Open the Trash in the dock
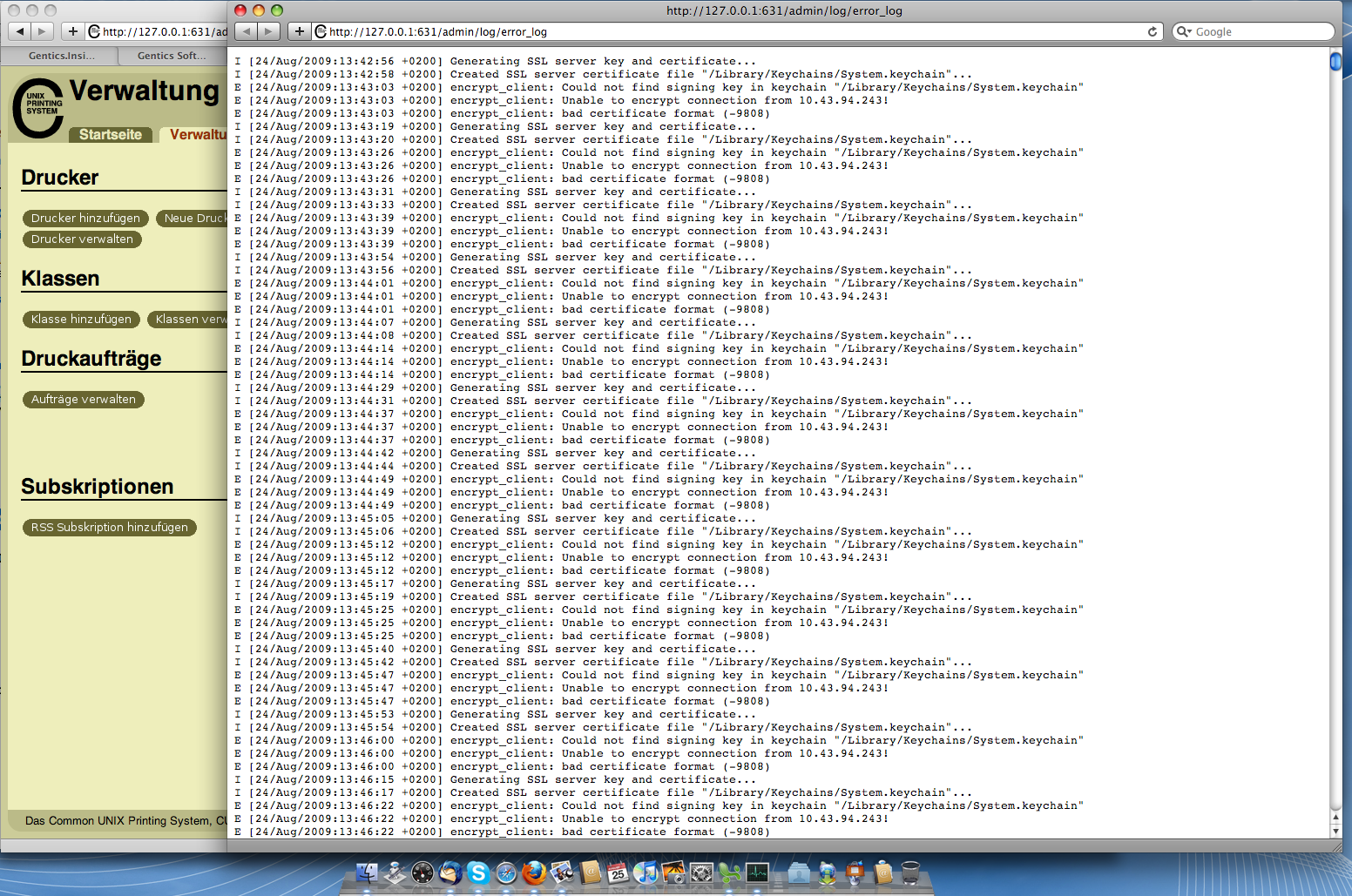The width and height of the screenshot is (1352, 896). 910,872
